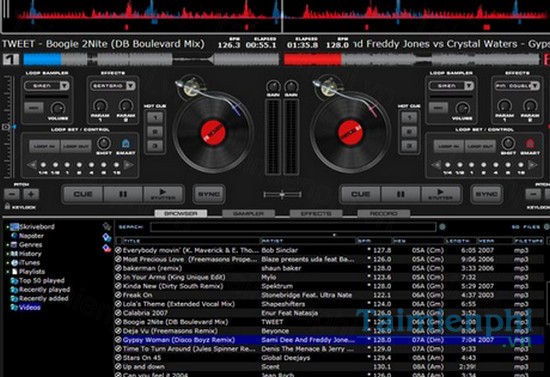Image resolution: width=550 pixels, height=377 pixels.
Task: Toggle left deck keylock icon
Action: pyautogui.click(x=7, y=206)
